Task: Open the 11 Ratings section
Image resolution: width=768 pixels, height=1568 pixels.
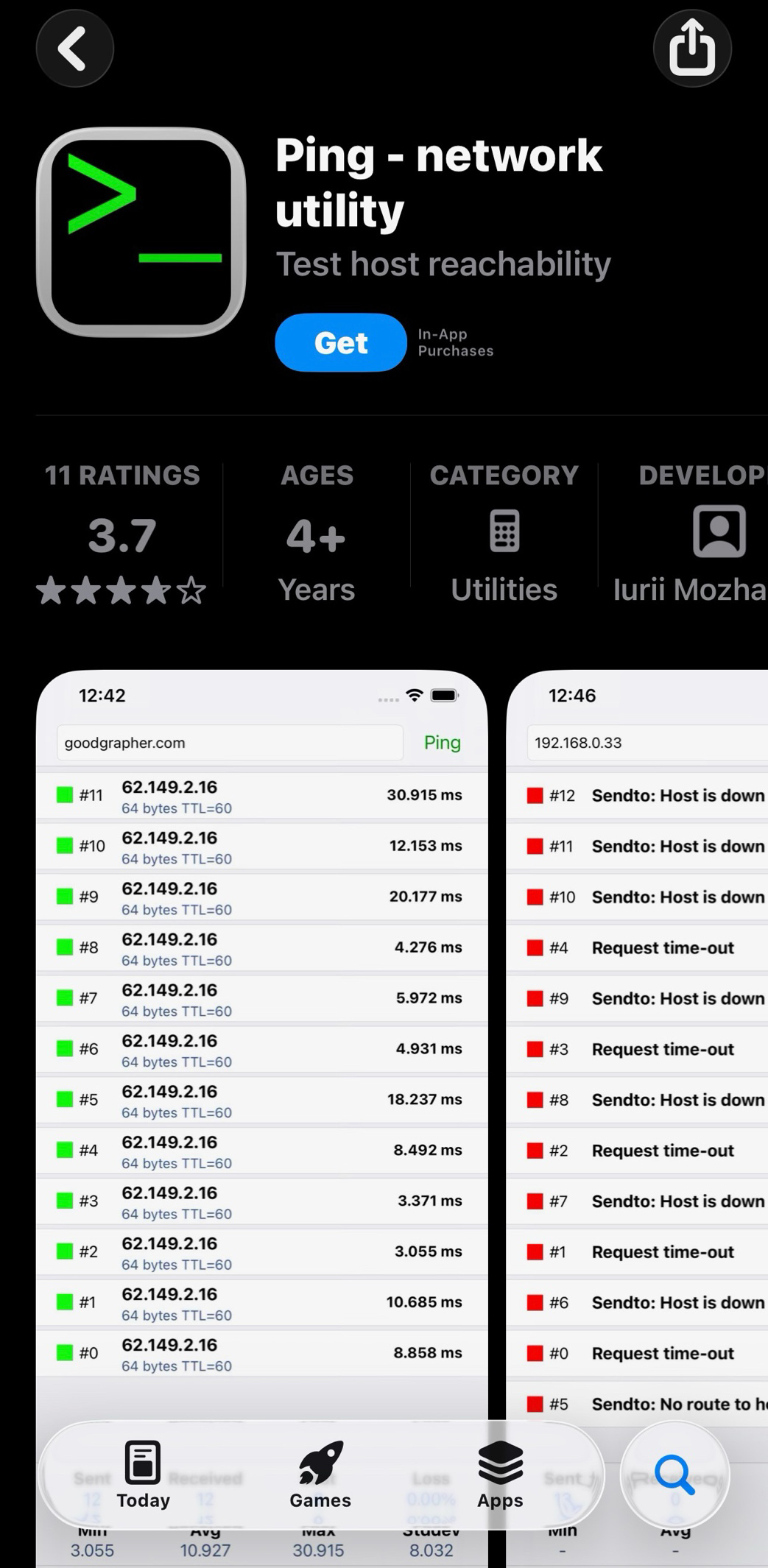Action: click(122, 476)
